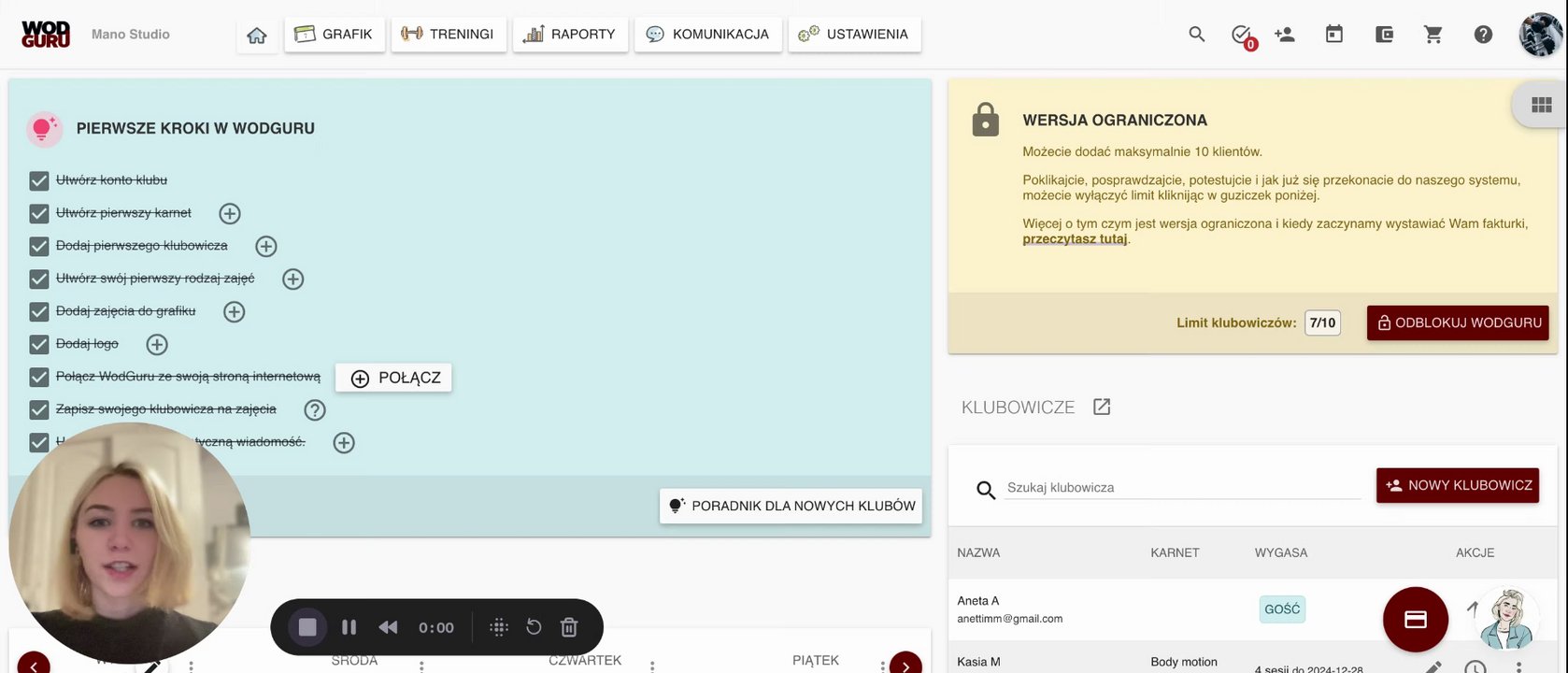Open the RAPORTY menu
Image resolution: width=1568 pixels, height=673 pixels.
click(570, 35)
